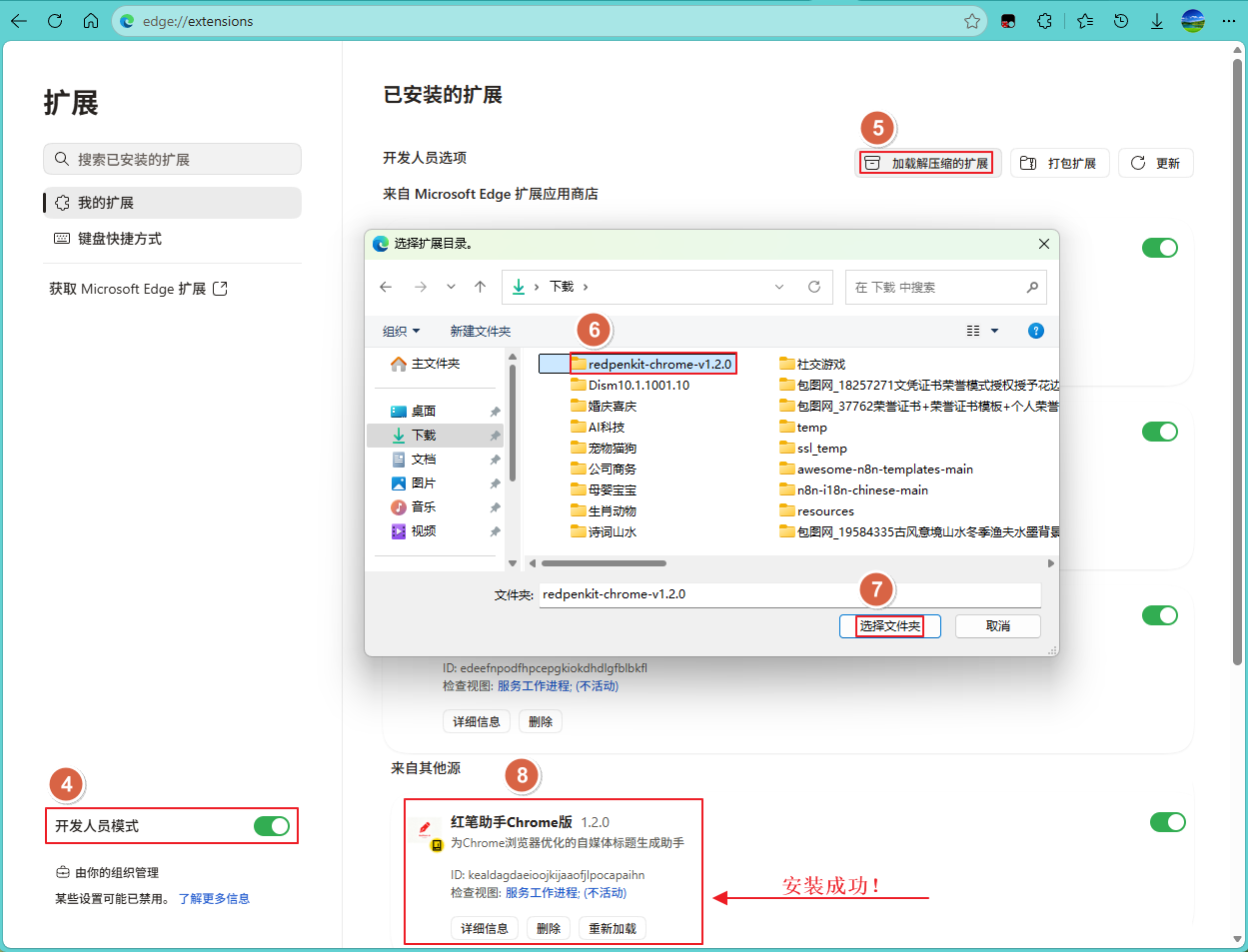Change view layout icon in dialog

(x=973, y=331)
